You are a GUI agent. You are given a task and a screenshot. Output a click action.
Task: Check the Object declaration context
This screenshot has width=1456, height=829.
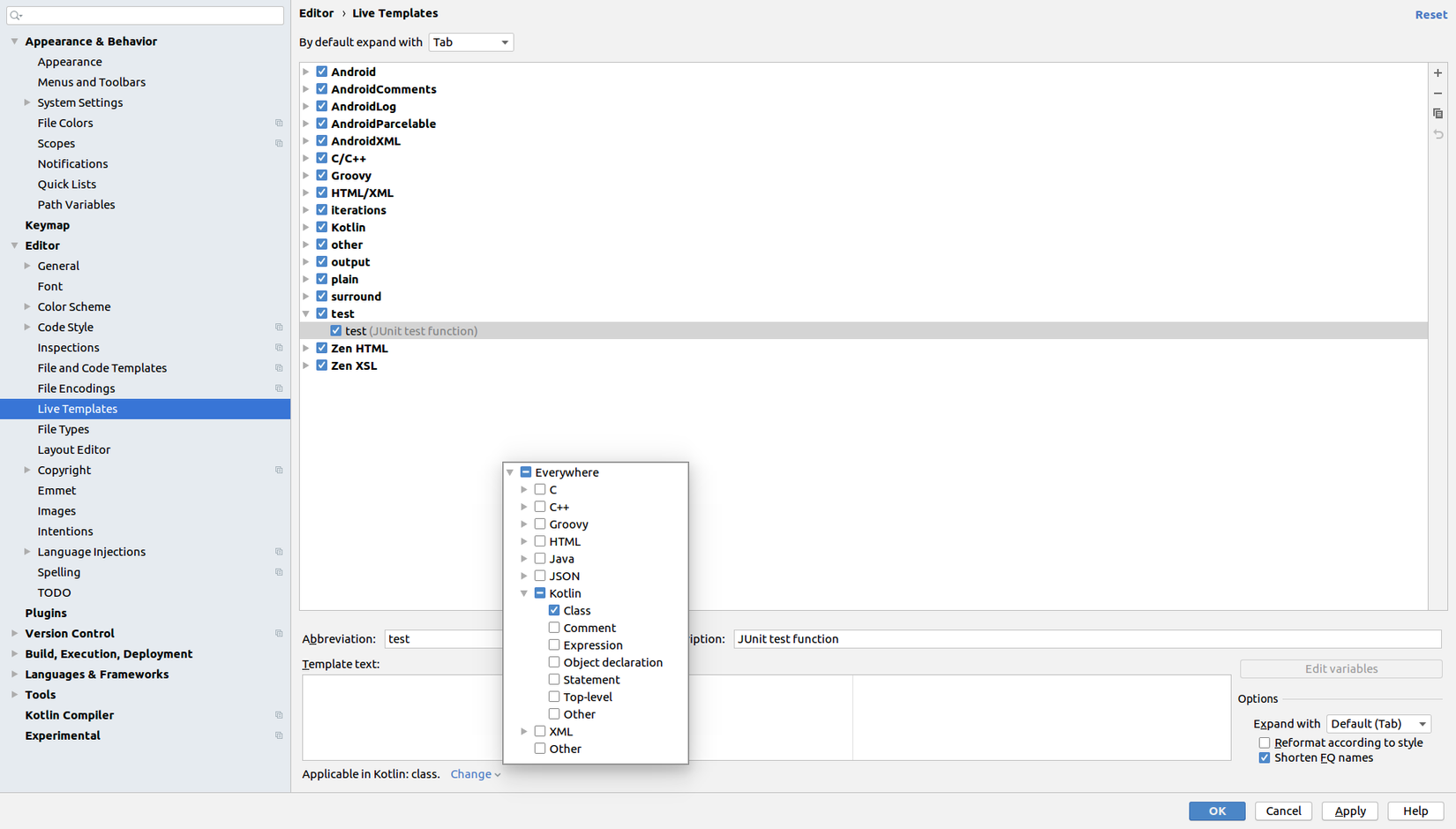554,662
